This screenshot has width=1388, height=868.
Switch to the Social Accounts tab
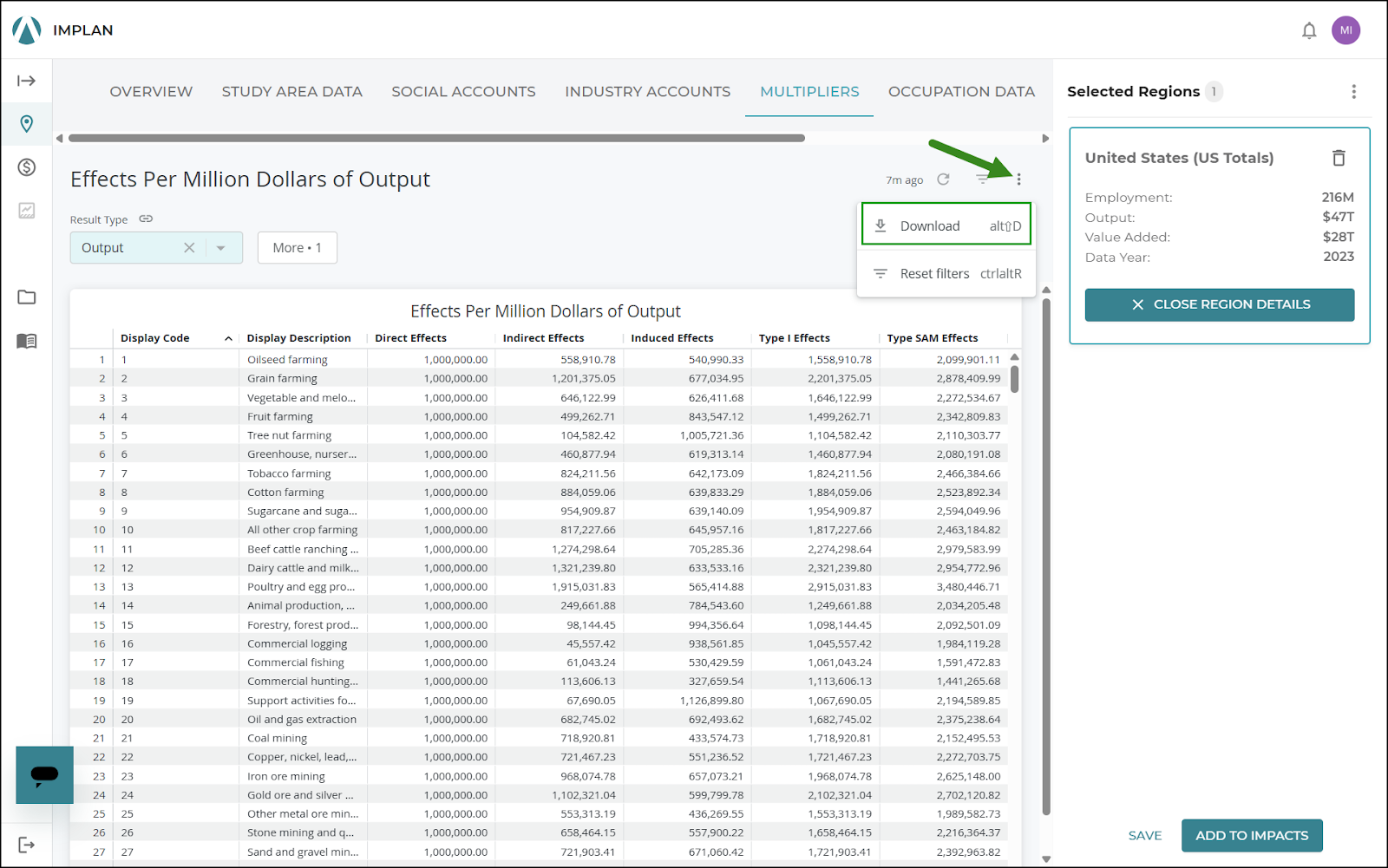pyautogui.click(x=463, y=91)
